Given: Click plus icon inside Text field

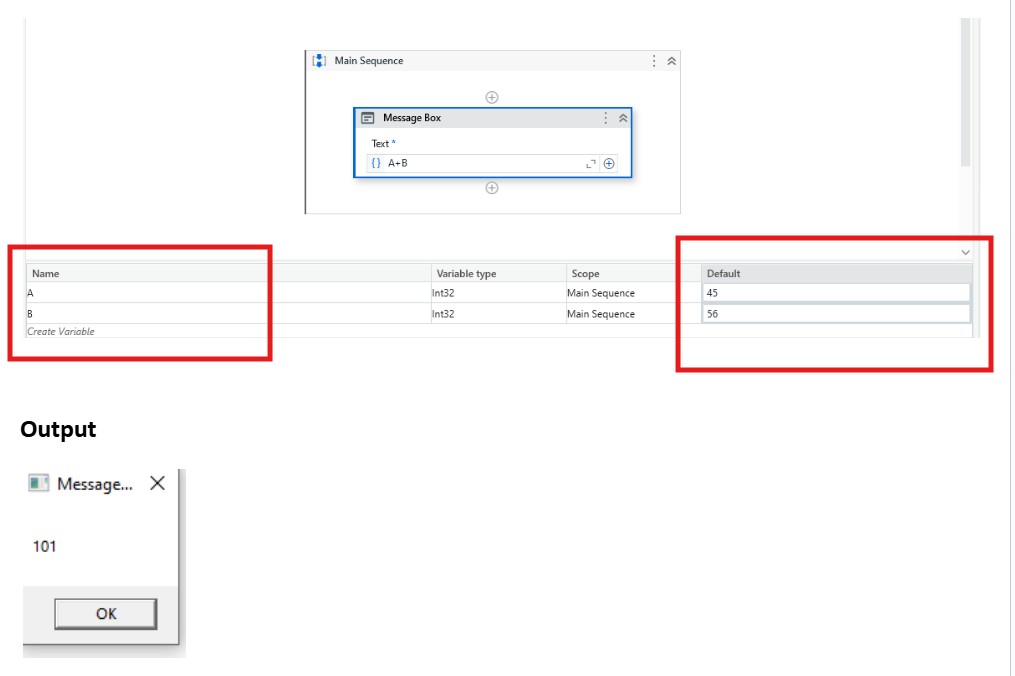Looking at the screenshot, I should (x=609, y=163).
